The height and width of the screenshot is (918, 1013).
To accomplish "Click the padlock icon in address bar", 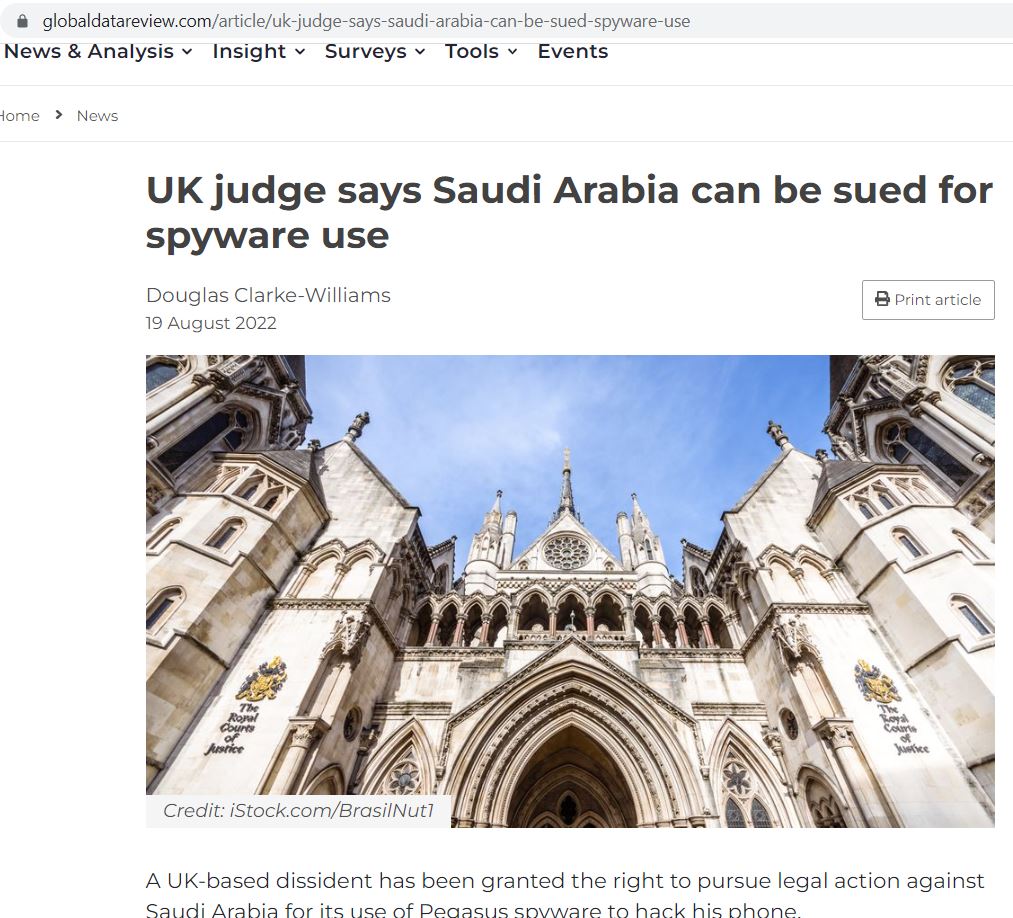I will [x=23, y=21].
